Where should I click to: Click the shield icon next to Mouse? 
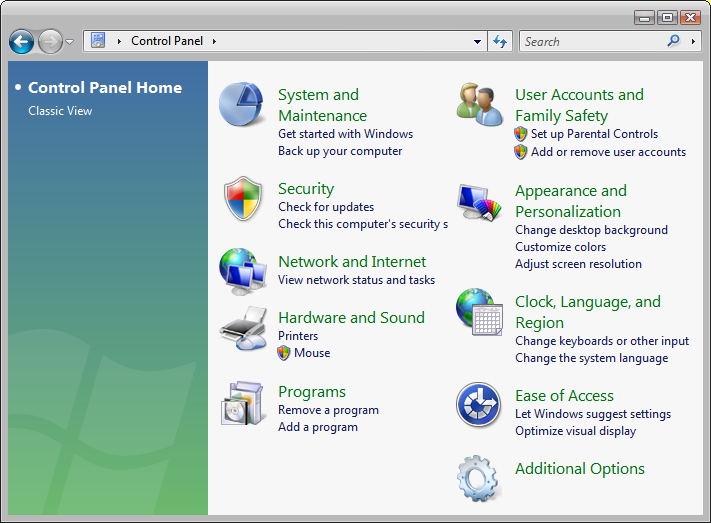283,353
